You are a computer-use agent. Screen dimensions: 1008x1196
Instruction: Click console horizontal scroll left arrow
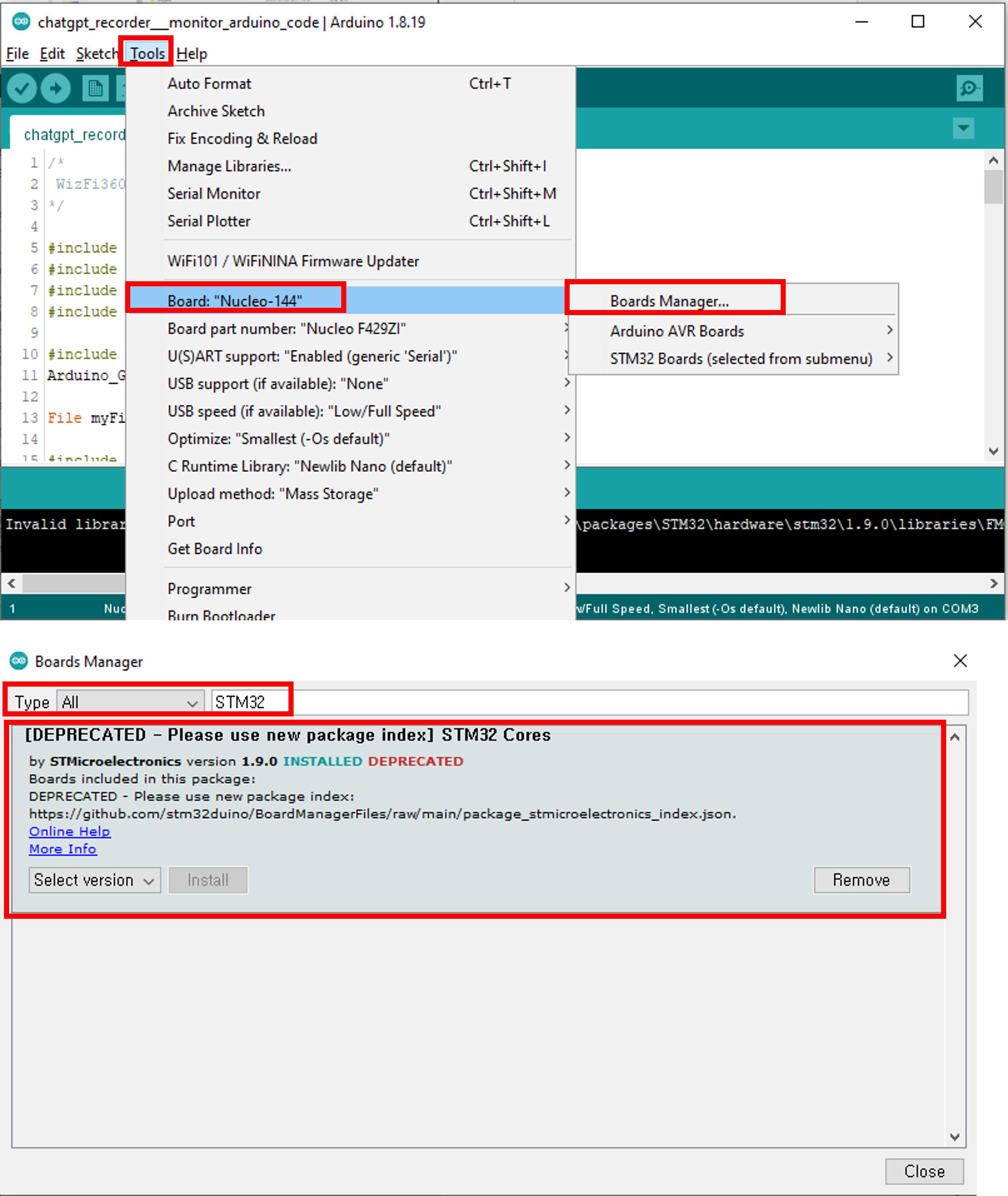pyautogui.click(x=11, y=583)
